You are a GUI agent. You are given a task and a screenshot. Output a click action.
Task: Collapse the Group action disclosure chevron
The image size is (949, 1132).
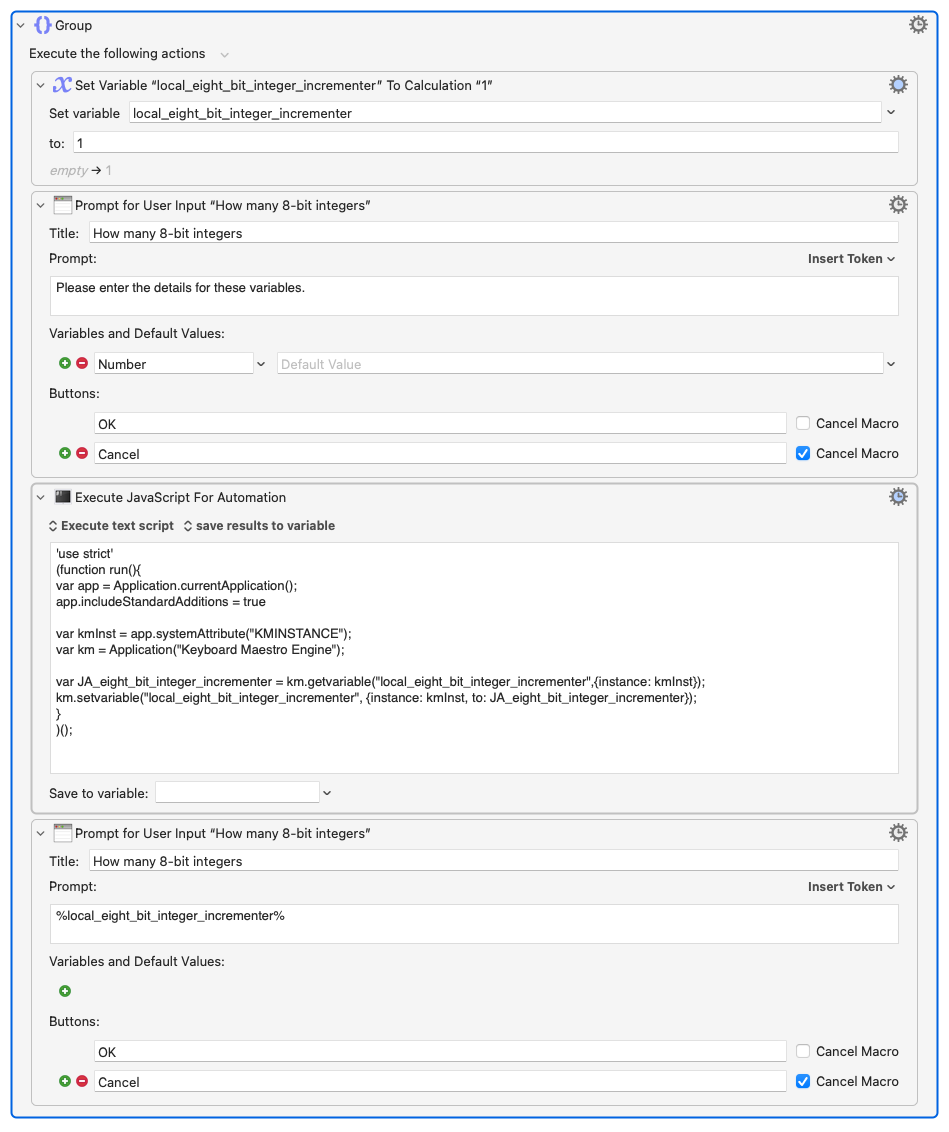(x=21, y=25)
